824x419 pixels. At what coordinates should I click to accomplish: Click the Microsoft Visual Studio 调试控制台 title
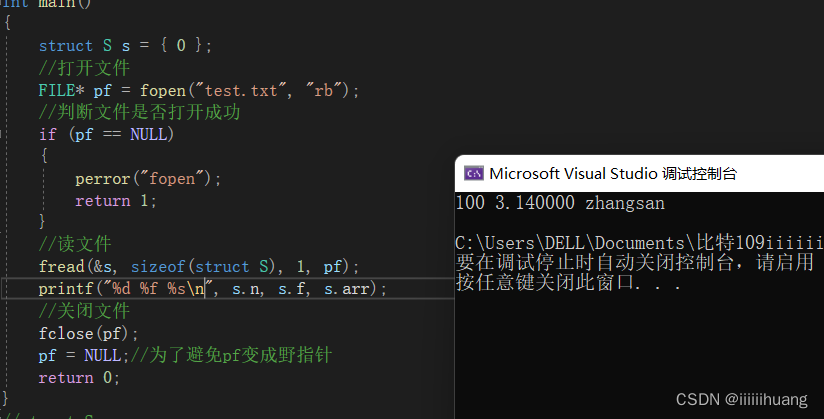613,173
